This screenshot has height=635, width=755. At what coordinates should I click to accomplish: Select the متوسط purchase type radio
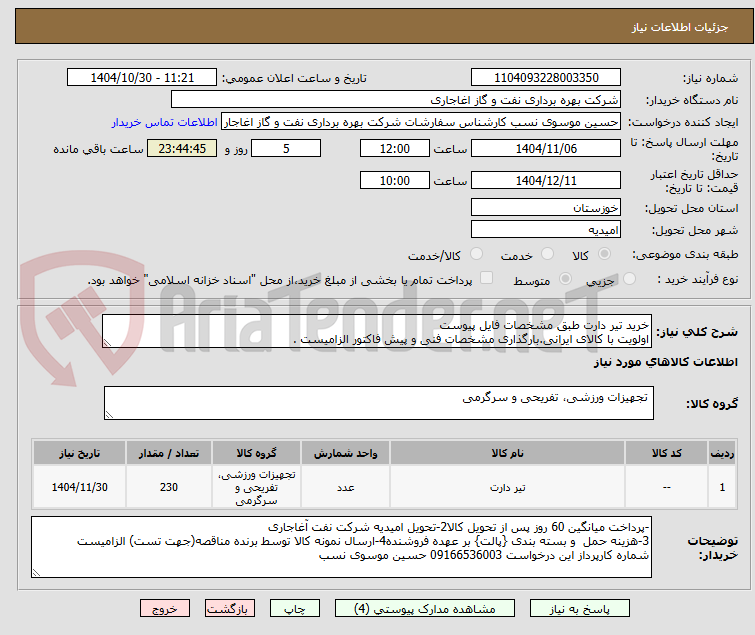565,279
